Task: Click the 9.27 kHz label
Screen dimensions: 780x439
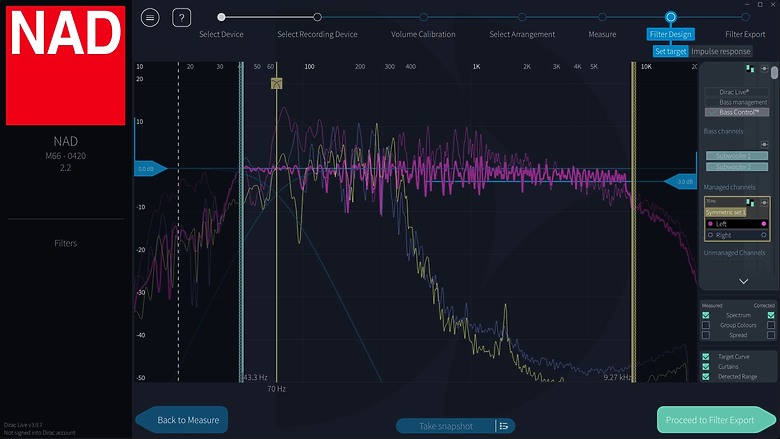Action: 617,377
